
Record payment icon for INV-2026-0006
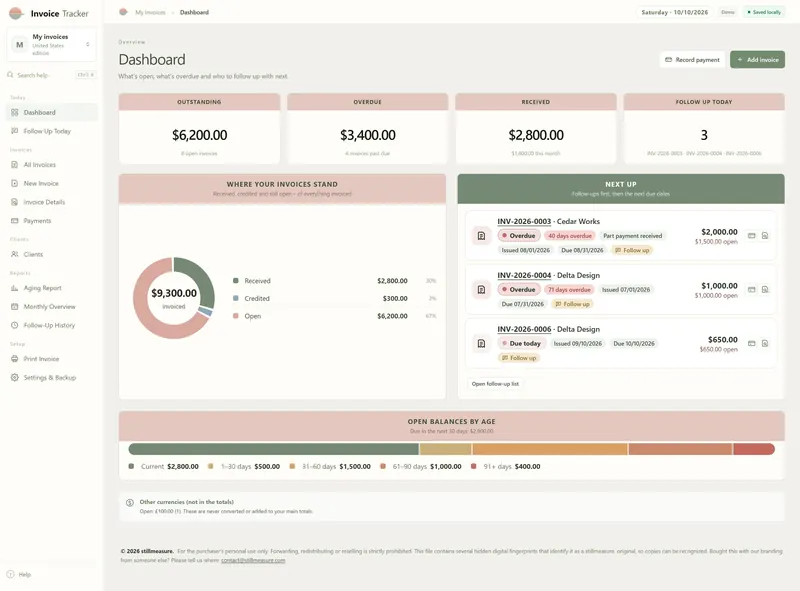coord(752,343)
